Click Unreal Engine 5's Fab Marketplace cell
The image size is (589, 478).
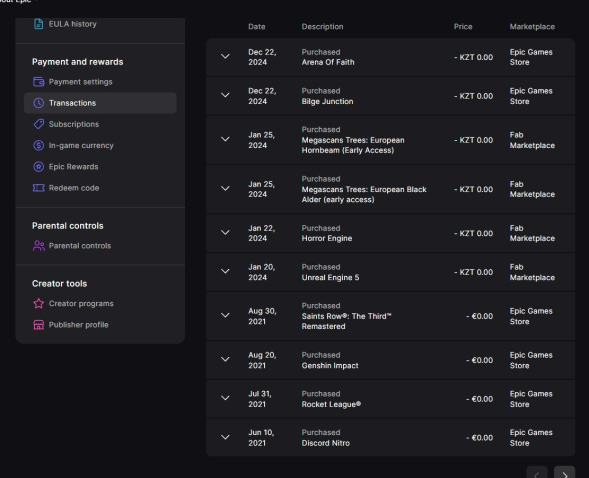tap(532, 272)
